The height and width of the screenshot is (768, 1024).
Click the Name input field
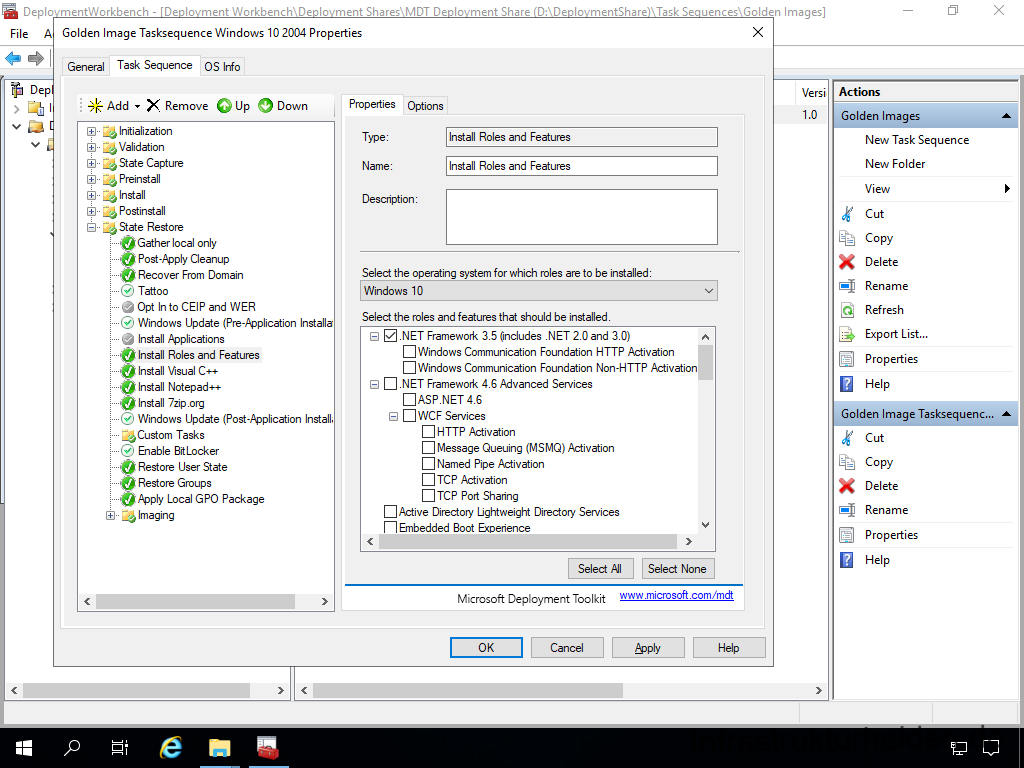[581, 166]
